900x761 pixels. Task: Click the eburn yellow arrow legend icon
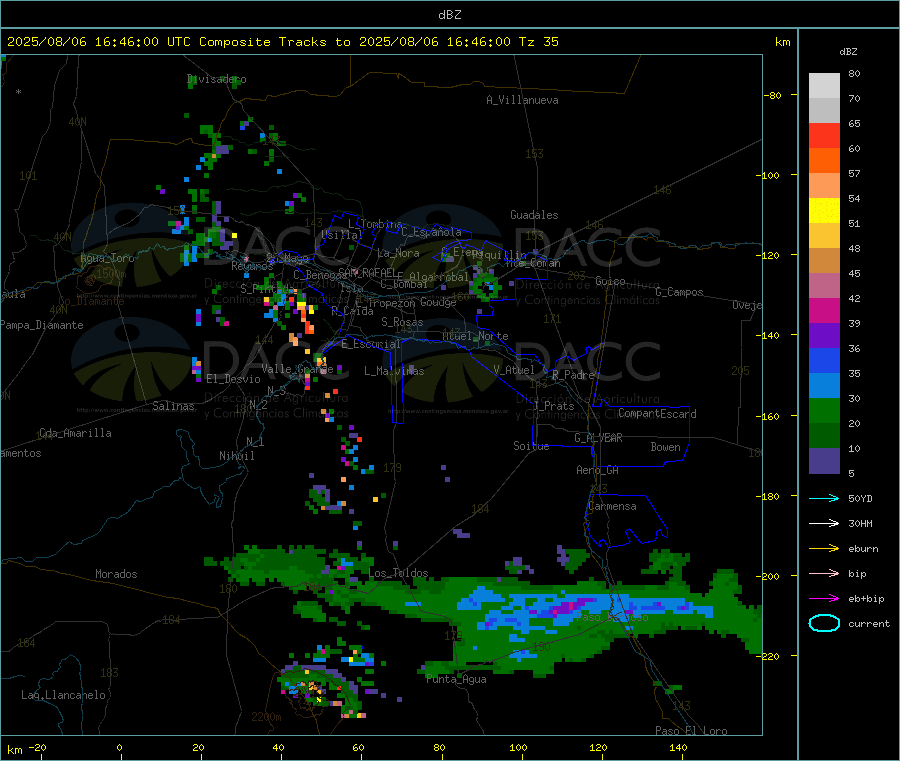click(x=824, y=548)
